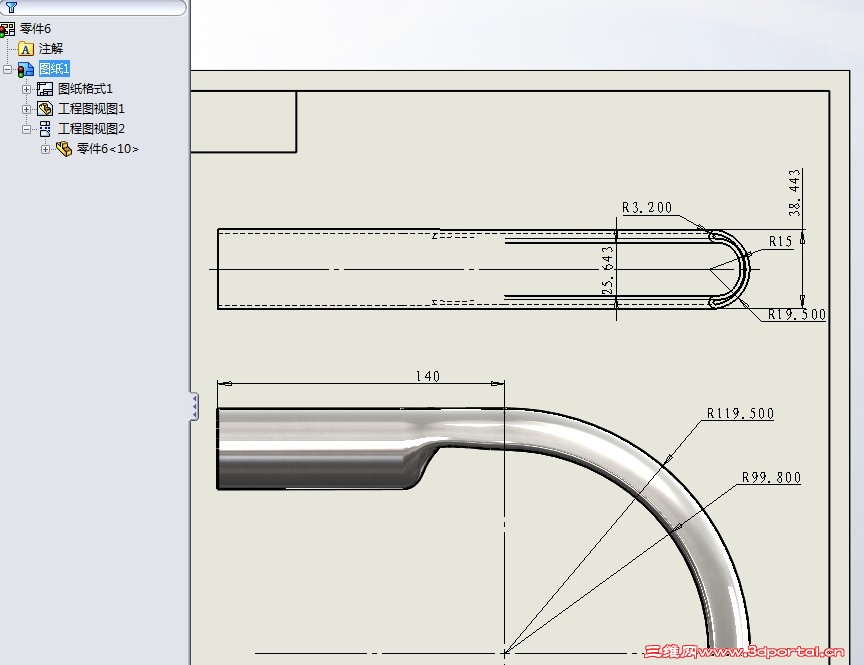This screenshot has width=864, height=665.
Task: Click the 图纸1 sheet icon
Action: click(x=26, y=69)
